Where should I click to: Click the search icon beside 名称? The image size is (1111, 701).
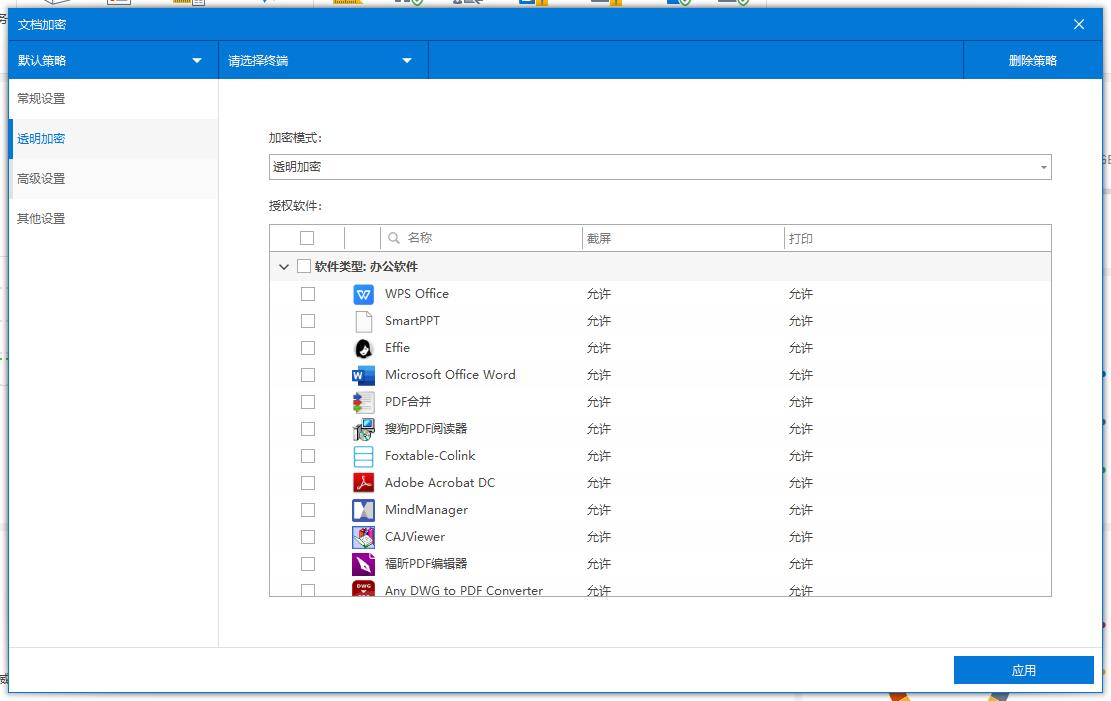click(394, 238)
